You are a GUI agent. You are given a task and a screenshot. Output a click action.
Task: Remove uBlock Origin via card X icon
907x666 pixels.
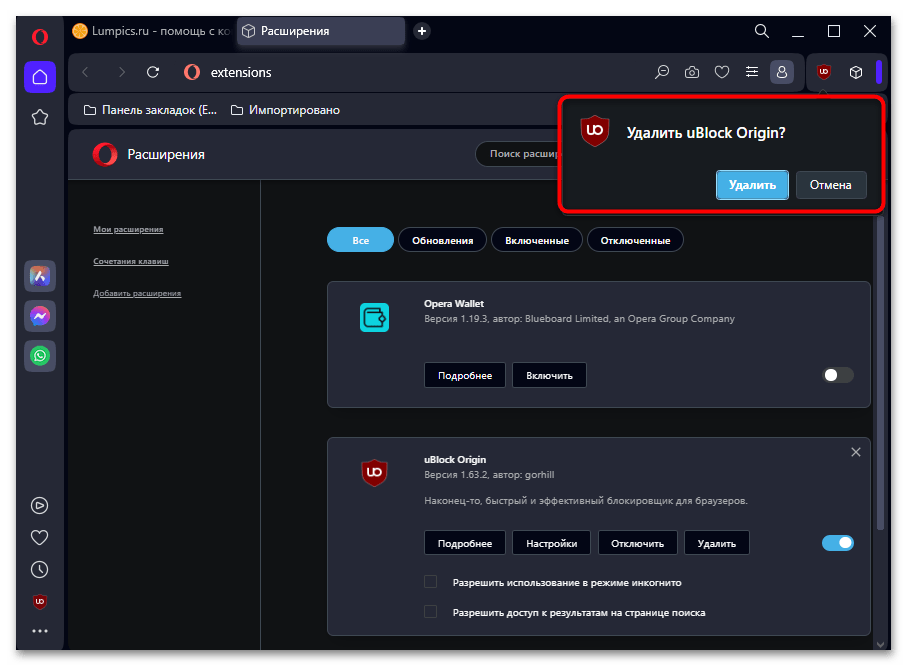coord(856,452)
